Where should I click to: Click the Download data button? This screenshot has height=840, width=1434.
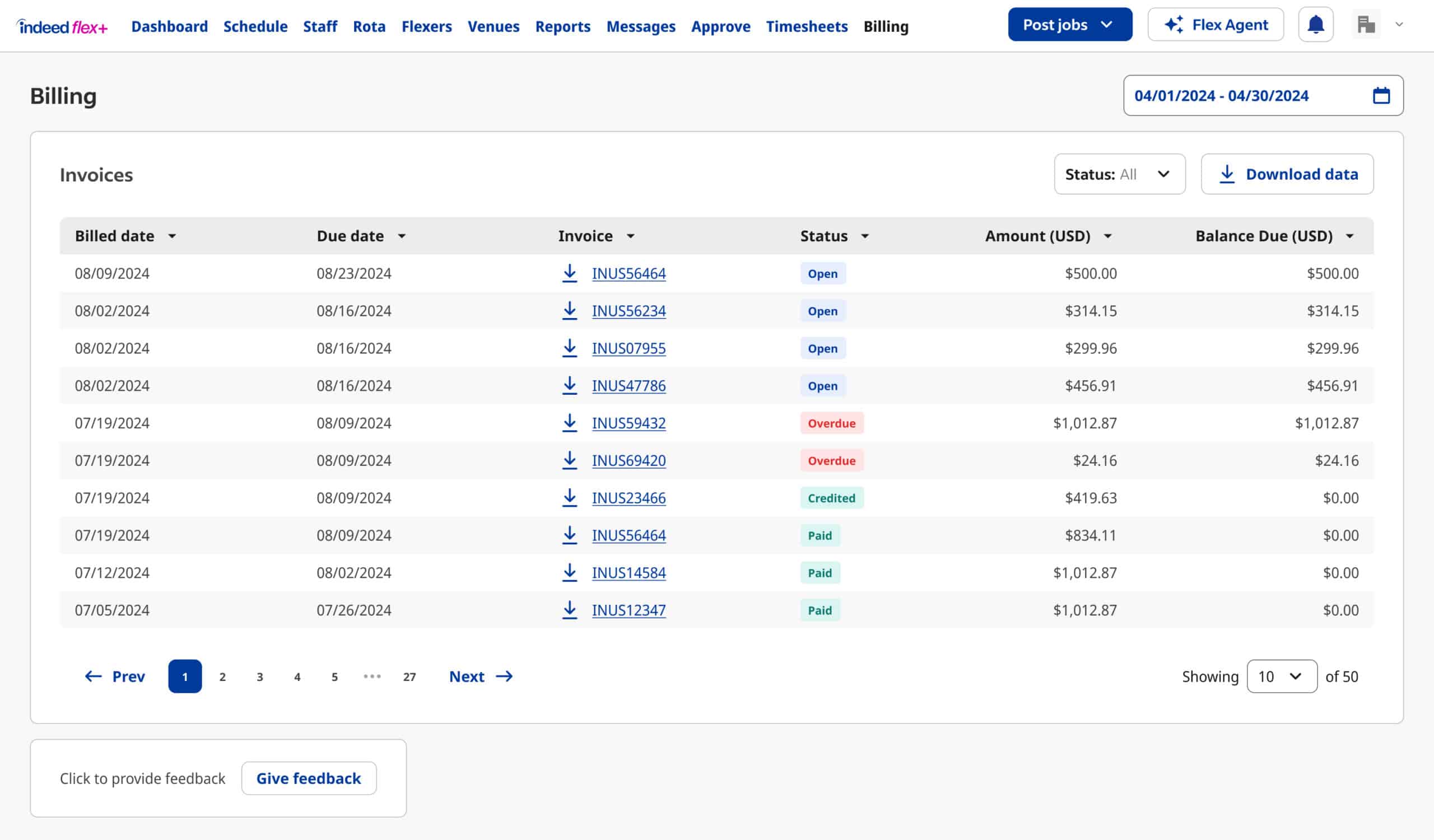pyautogui.click(x=1287, y=174)
